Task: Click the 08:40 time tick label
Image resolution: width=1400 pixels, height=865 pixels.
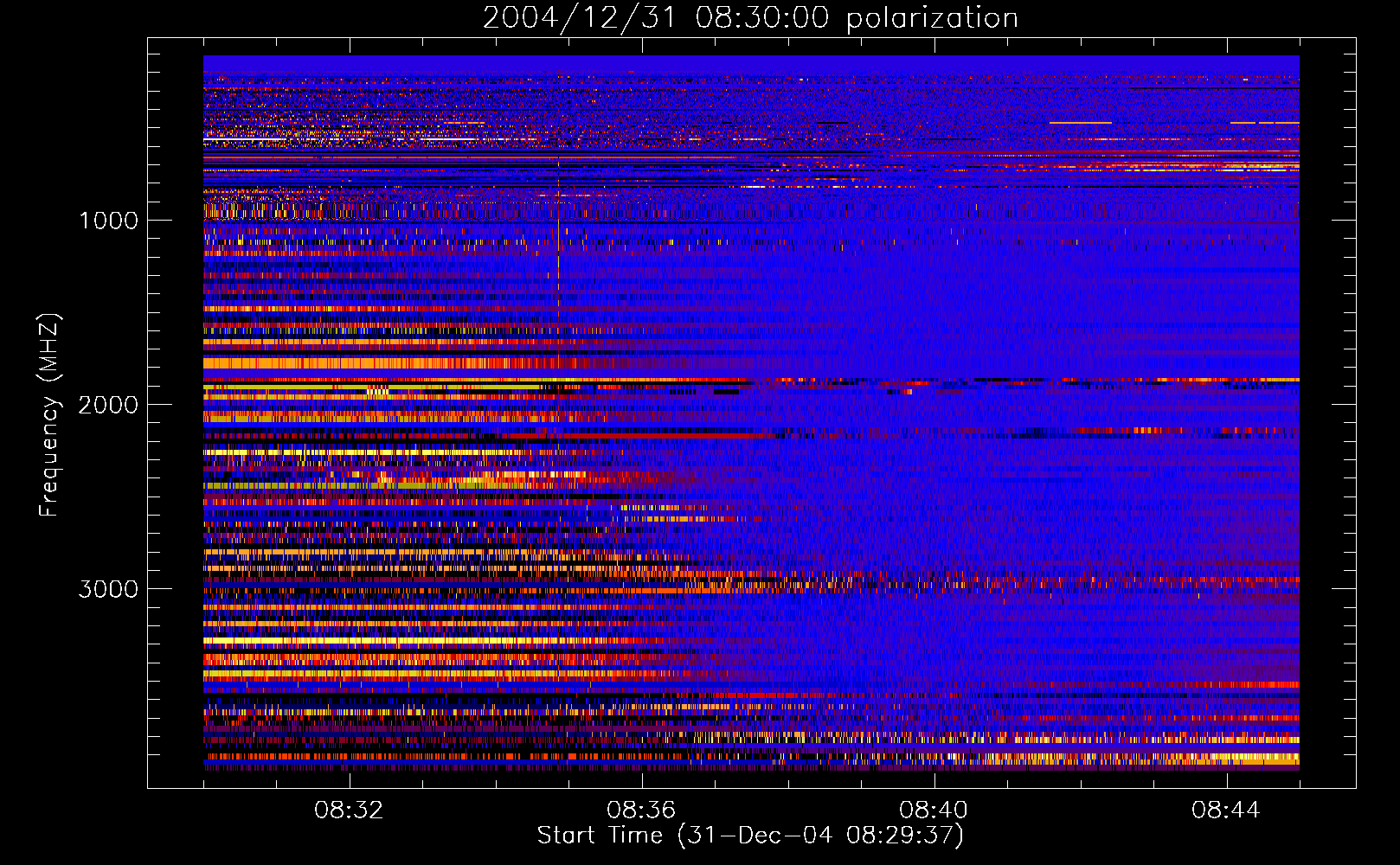Action: coord(934,811)
